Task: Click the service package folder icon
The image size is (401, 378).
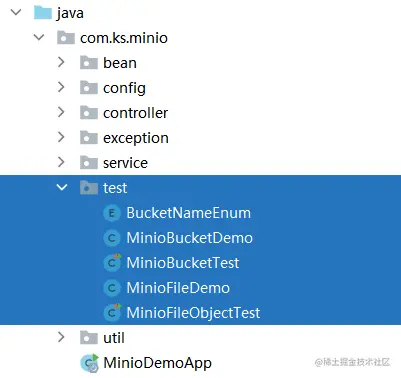Action: (x=89, y=162)
